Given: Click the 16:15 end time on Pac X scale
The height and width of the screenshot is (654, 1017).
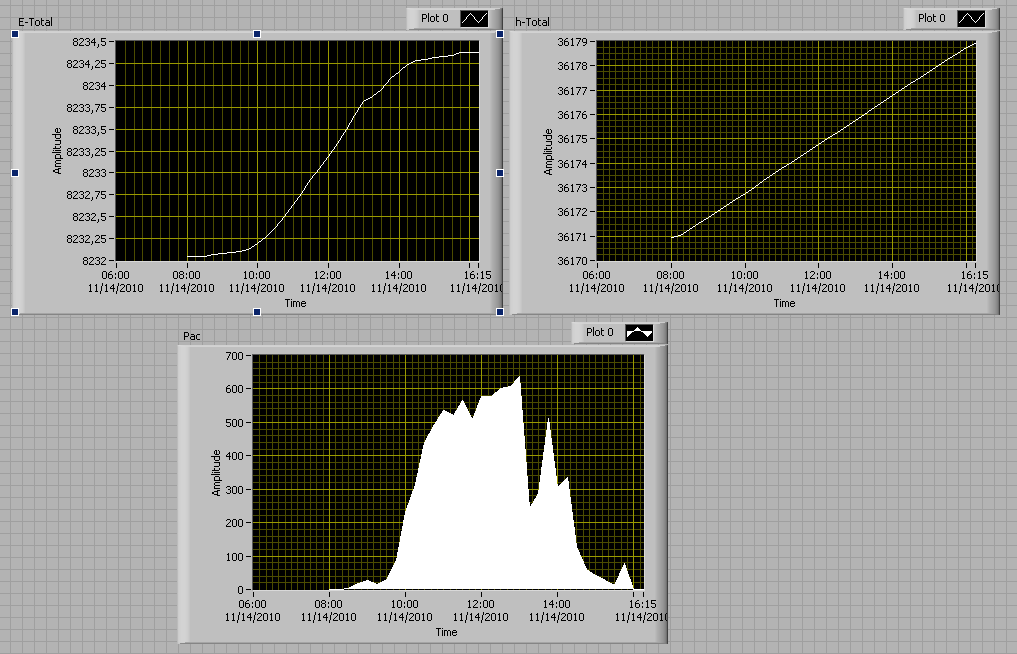Looking at the screenshot, I should (x=643, y=604).
